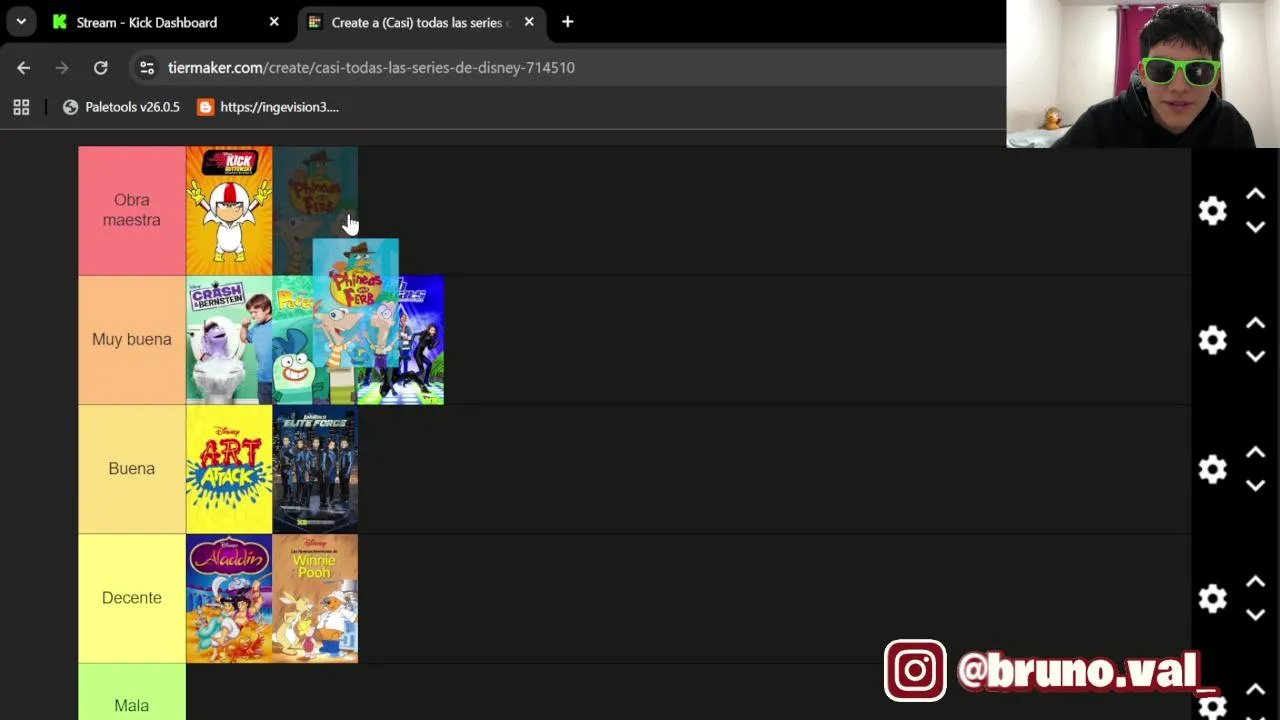Viewport: 1280px width, 720px height.
Task: Move Obra maestra tier down
Action: [1256, 227]
